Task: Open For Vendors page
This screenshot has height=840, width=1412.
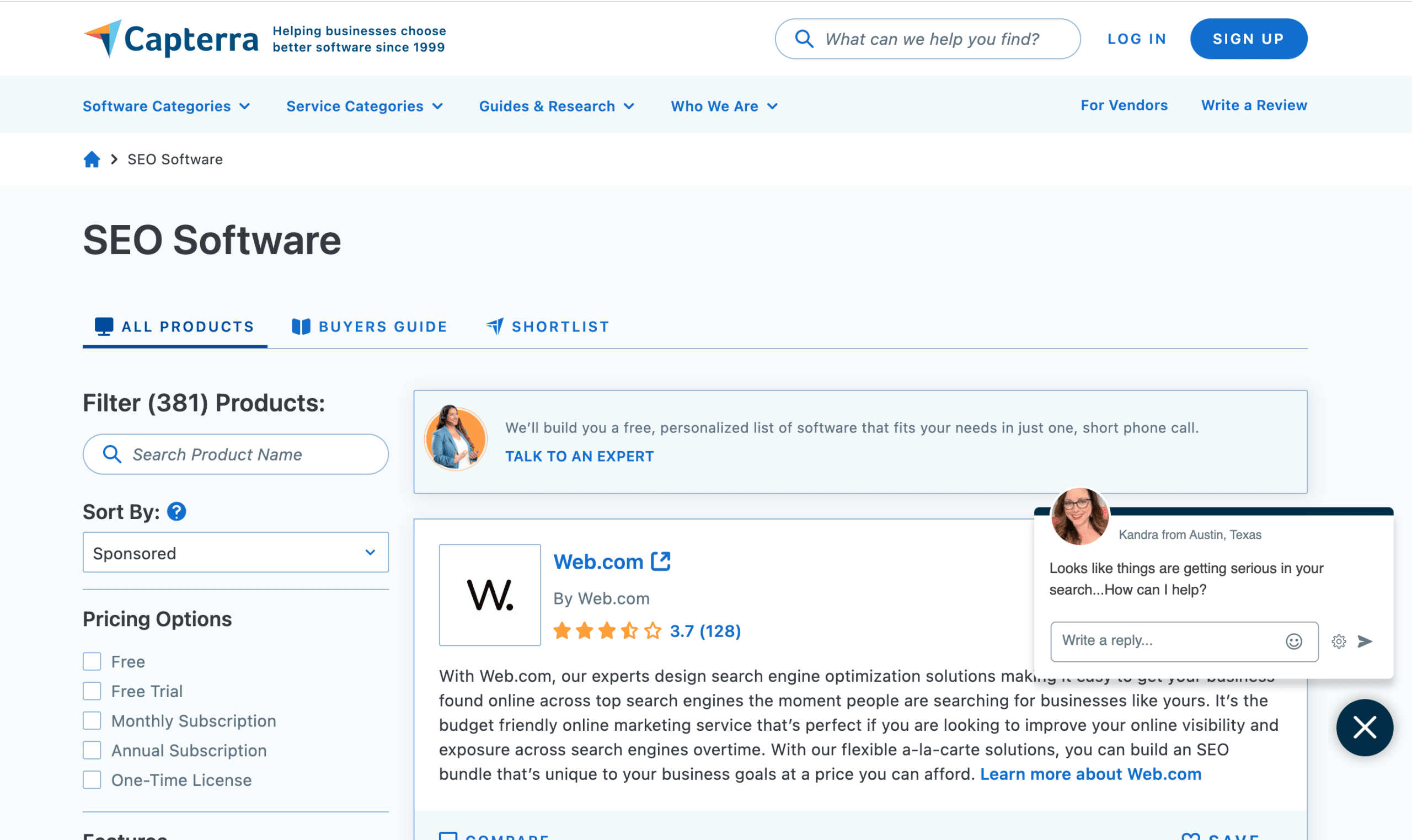Action: (x=1124, y=105)
